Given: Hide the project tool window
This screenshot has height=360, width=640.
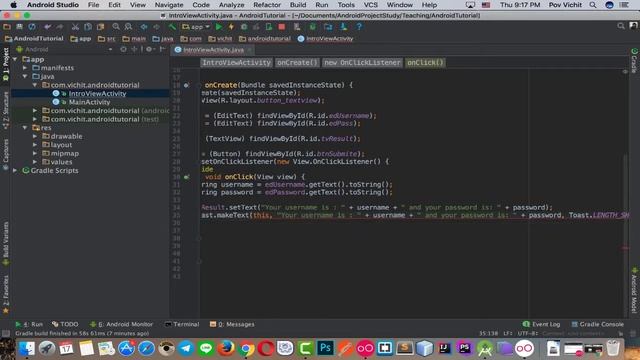Looking at the screenshot, I should tap(162, 49).
